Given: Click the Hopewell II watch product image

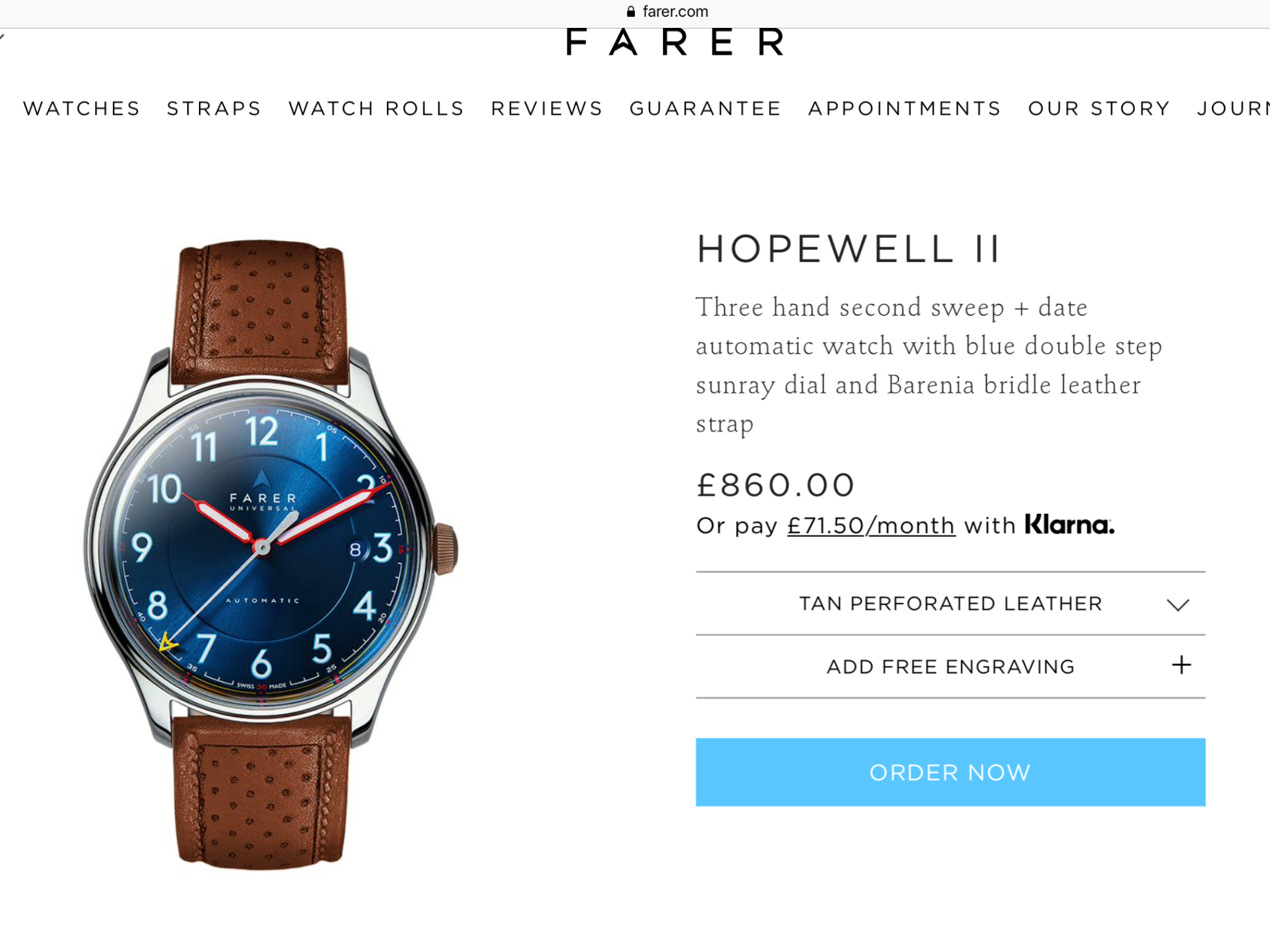Looking at the screenshot, I should [270, 552].
